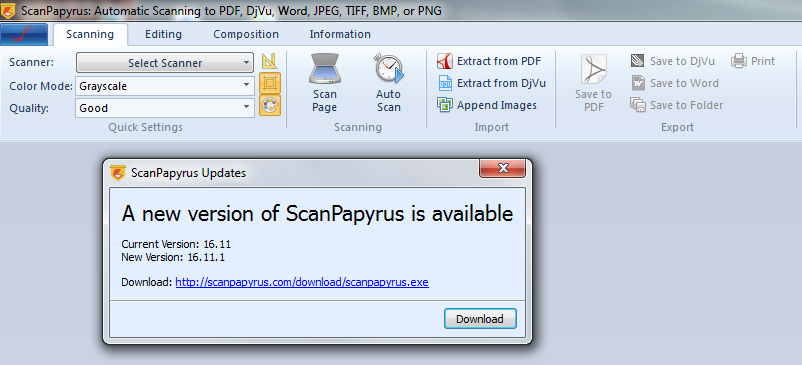The image size is (802, 365).
Task: Click the Extract from PDF label
Action: click(499, 61)
